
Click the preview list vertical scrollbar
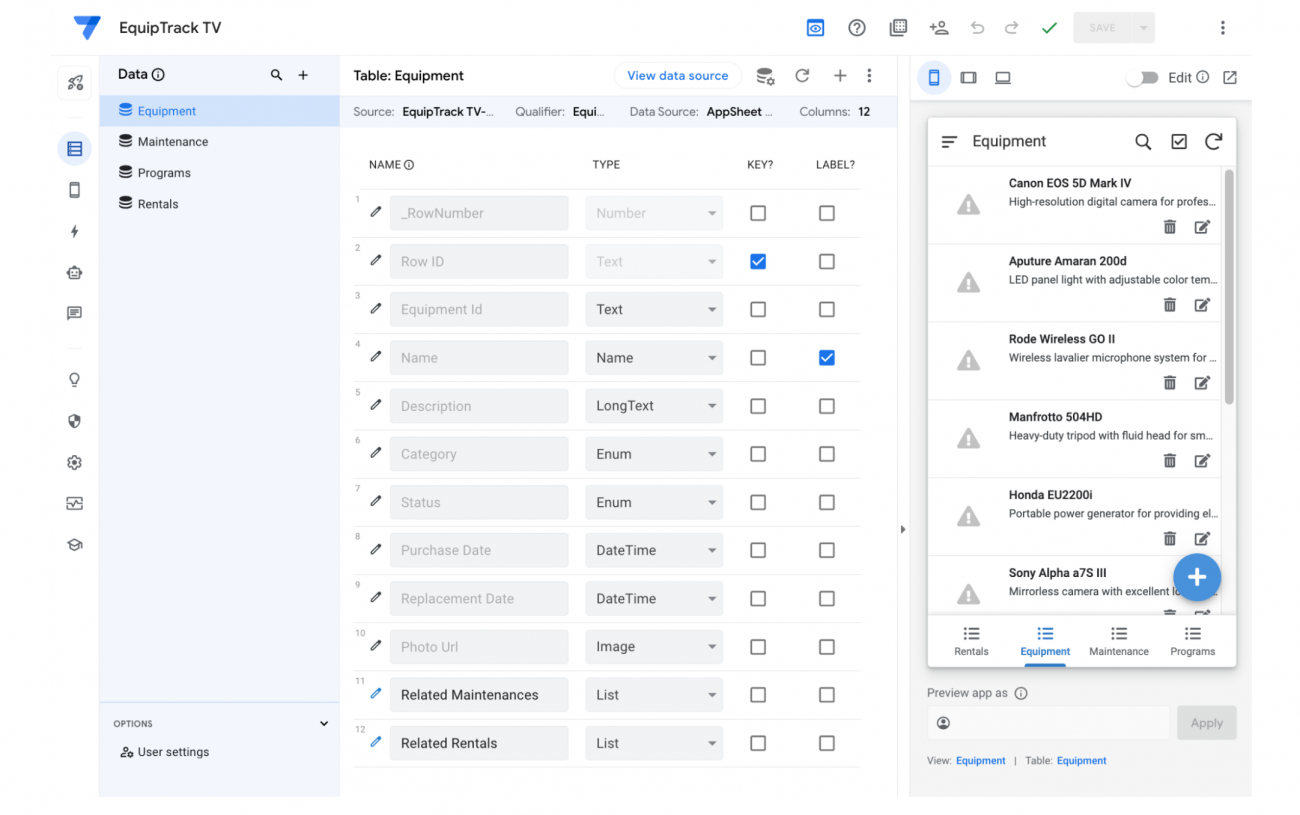tap(1229, 287)
